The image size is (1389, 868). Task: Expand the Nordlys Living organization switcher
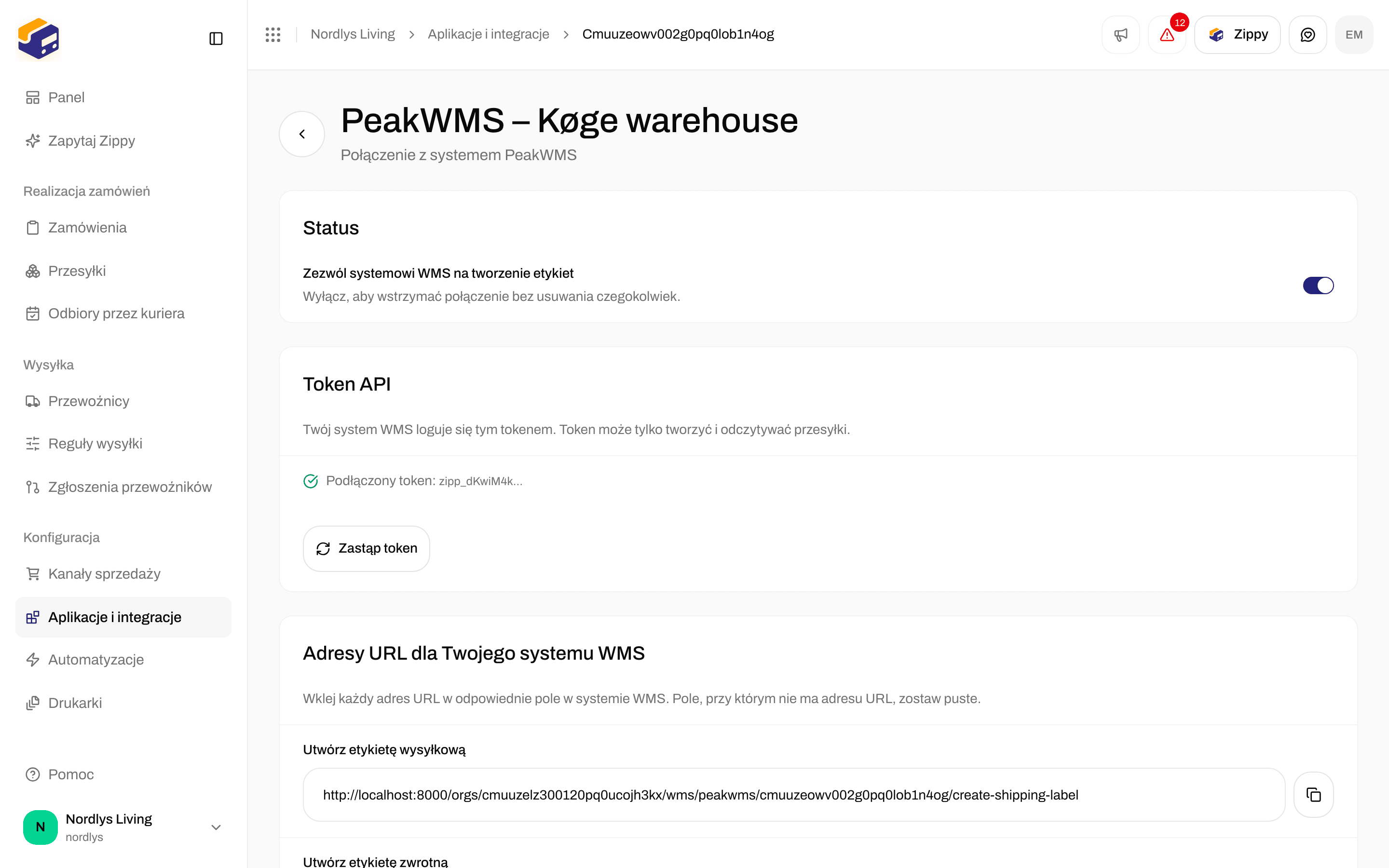coord(123,827)
